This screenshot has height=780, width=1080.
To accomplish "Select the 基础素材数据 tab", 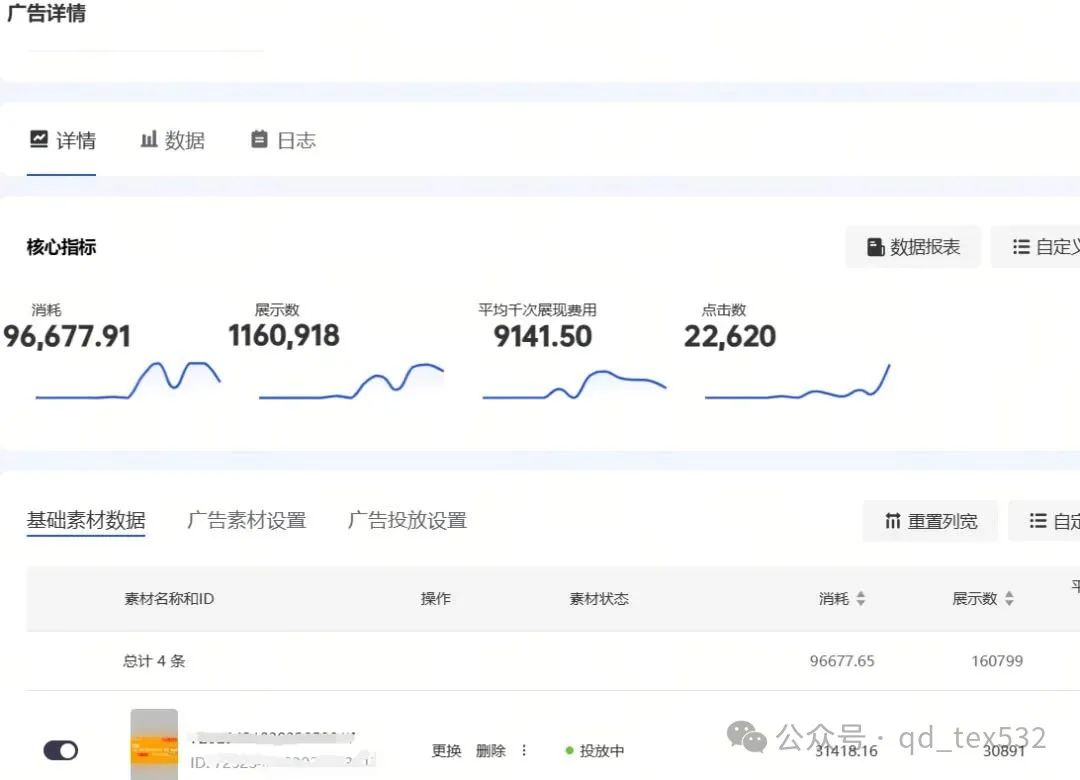I will [86, 521].
